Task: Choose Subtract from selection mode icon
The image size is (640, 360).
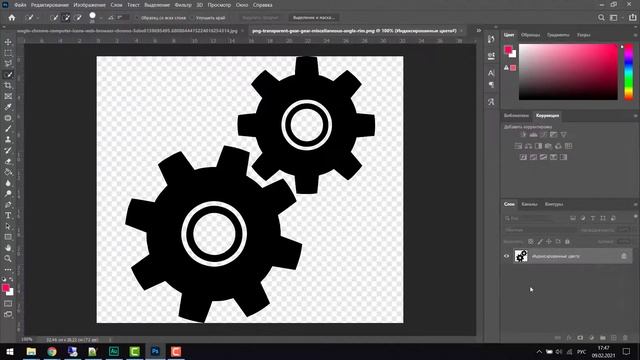Action: (78, 18)
